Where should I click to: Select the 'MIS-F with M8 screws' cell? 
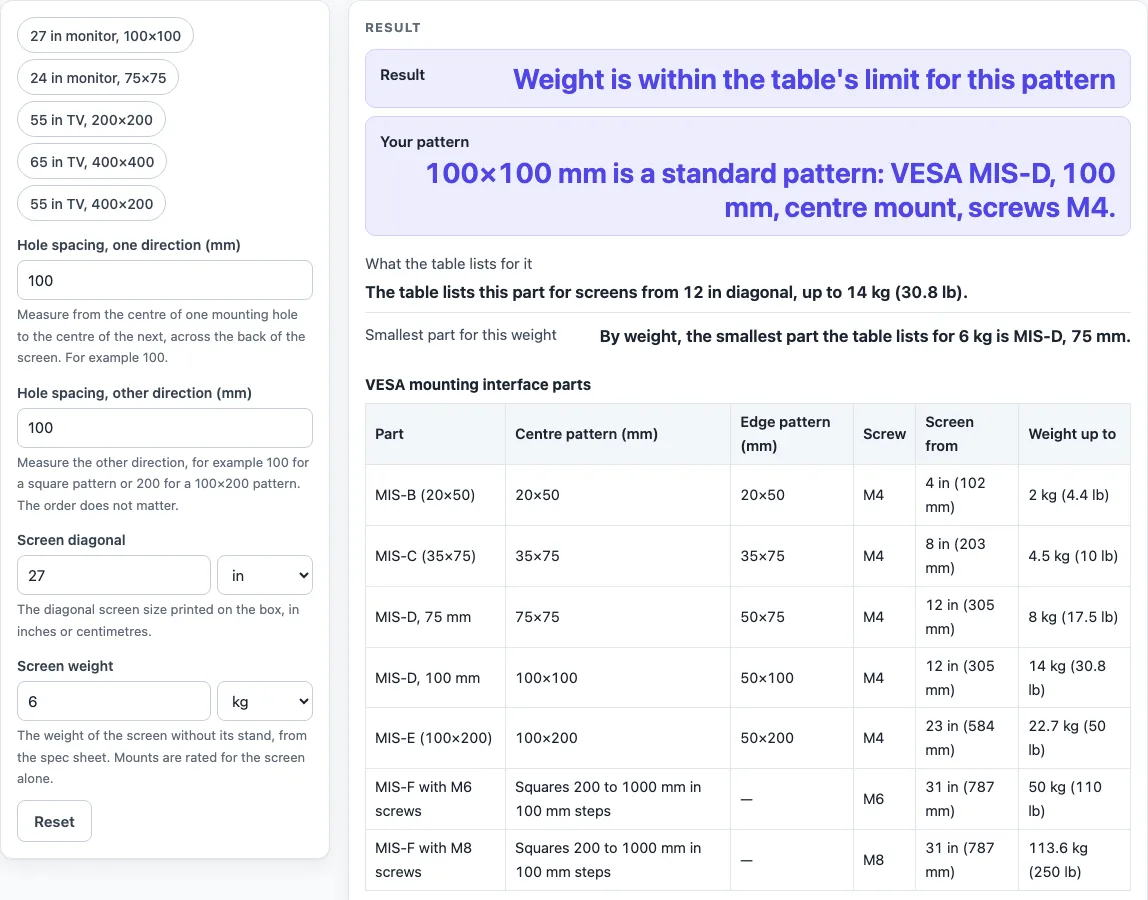point(436,860)
